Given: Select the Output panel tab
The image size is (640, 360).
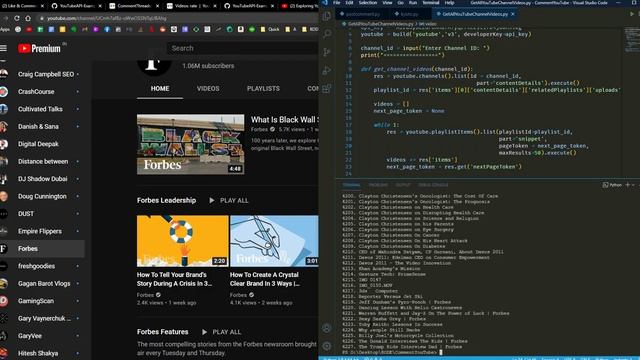Looking at the screenshot, I should click(403, 185).
